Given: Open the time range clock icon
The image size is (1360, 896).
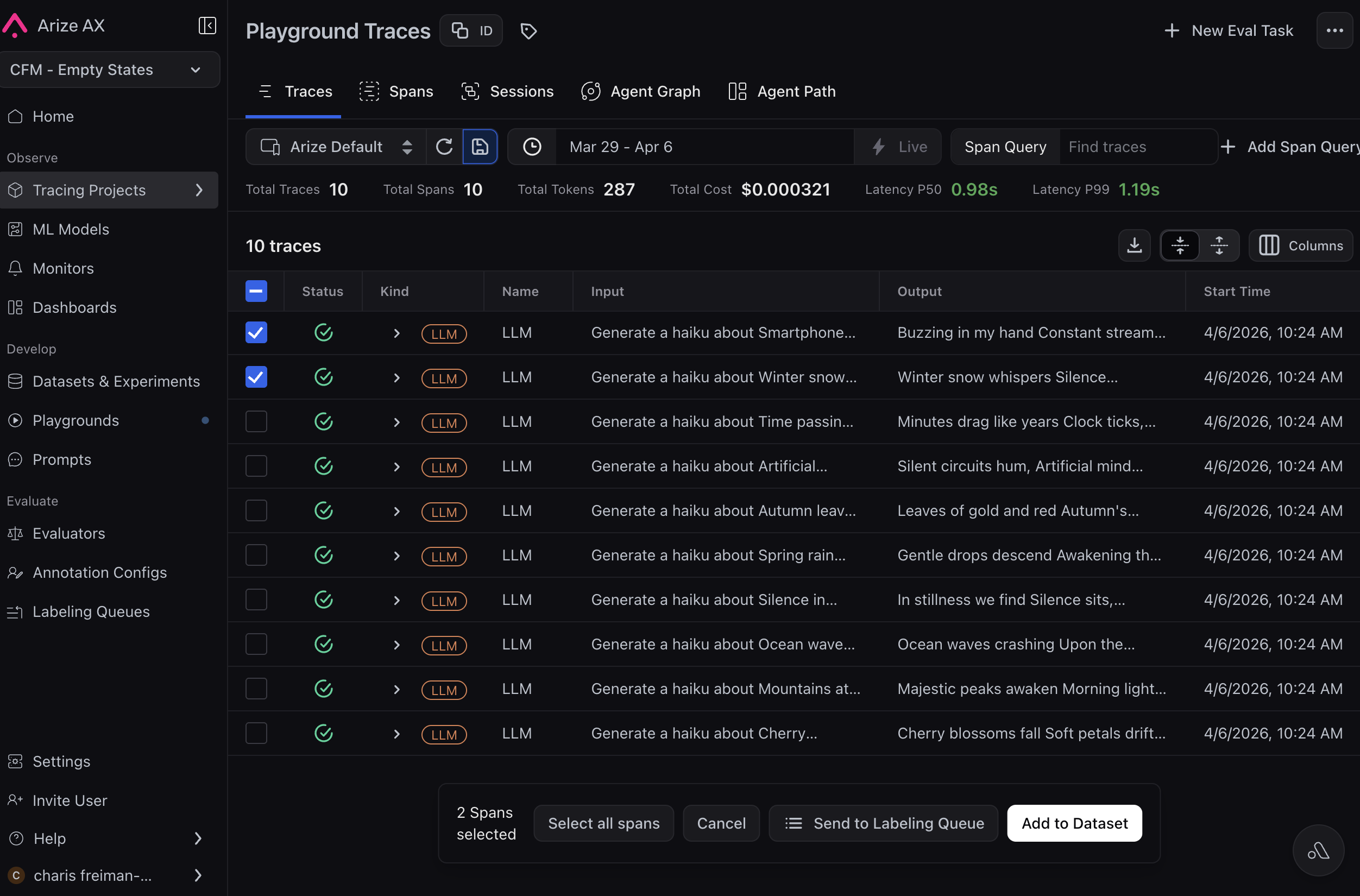Looking at the screenshot, I should point(532,147).
